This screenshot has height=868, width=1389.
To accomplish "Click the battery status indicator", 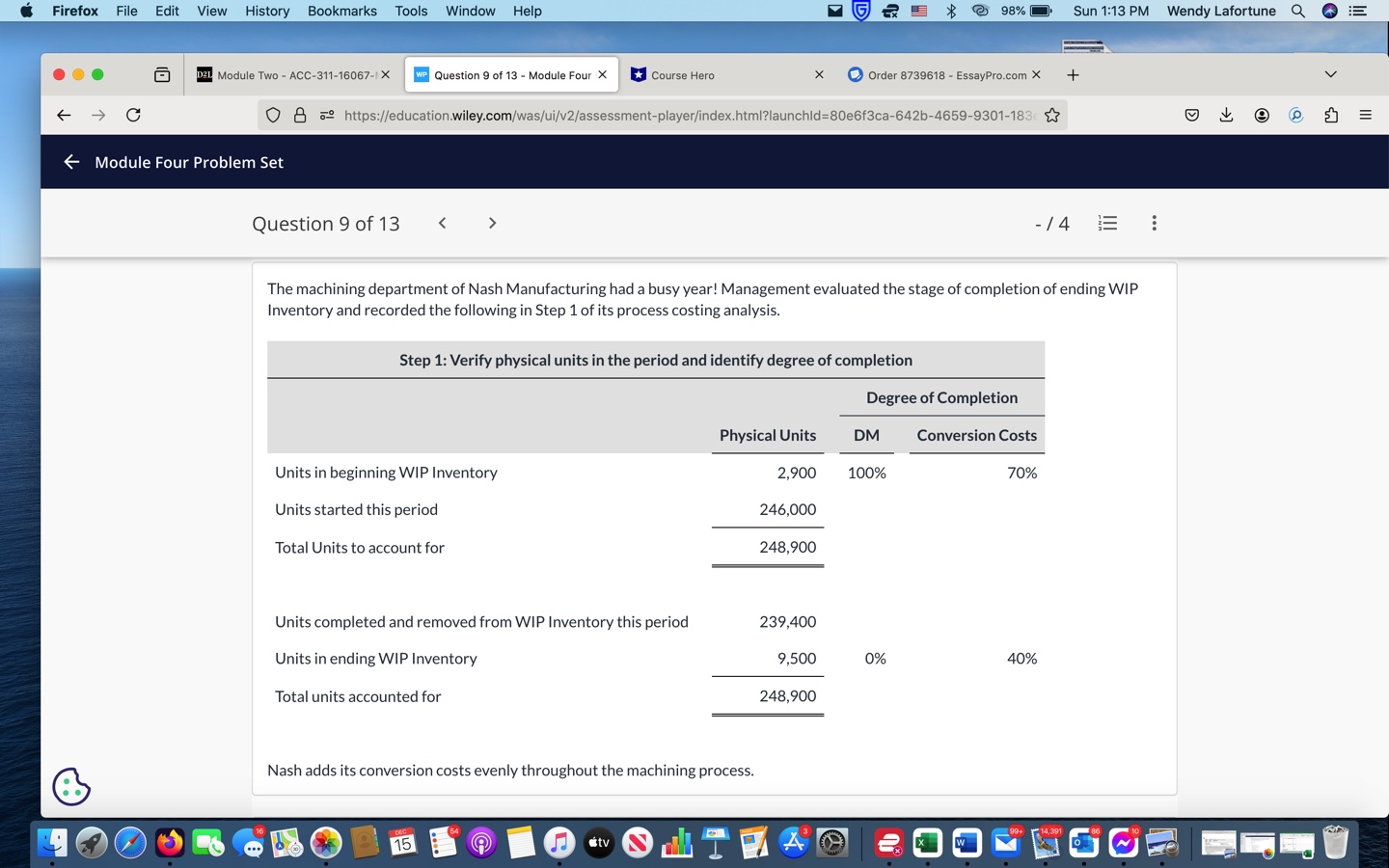I will coord(1026,11).
